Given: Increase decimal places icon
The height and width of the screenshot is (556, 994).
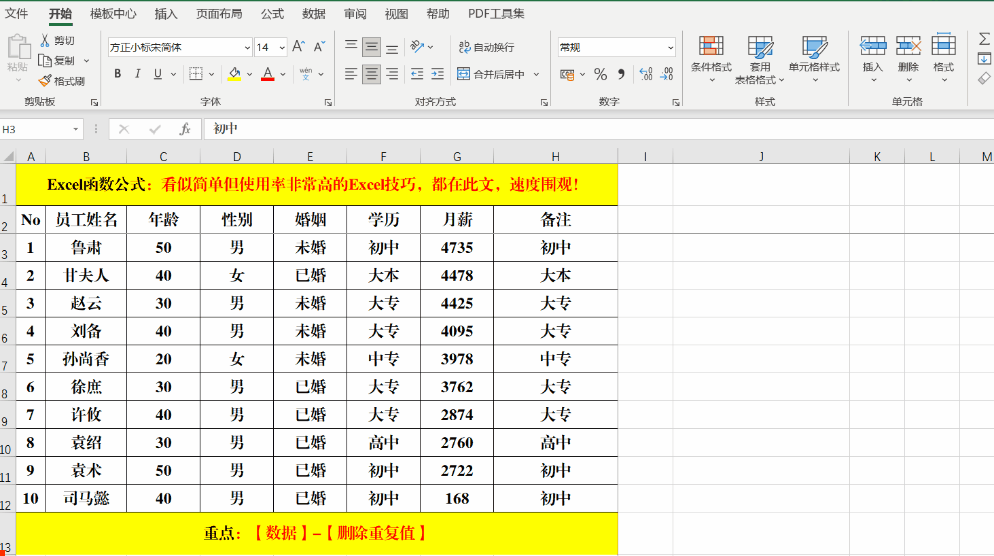Looking at the screenshot, I should pyautogui.click(x=645, y=74).
